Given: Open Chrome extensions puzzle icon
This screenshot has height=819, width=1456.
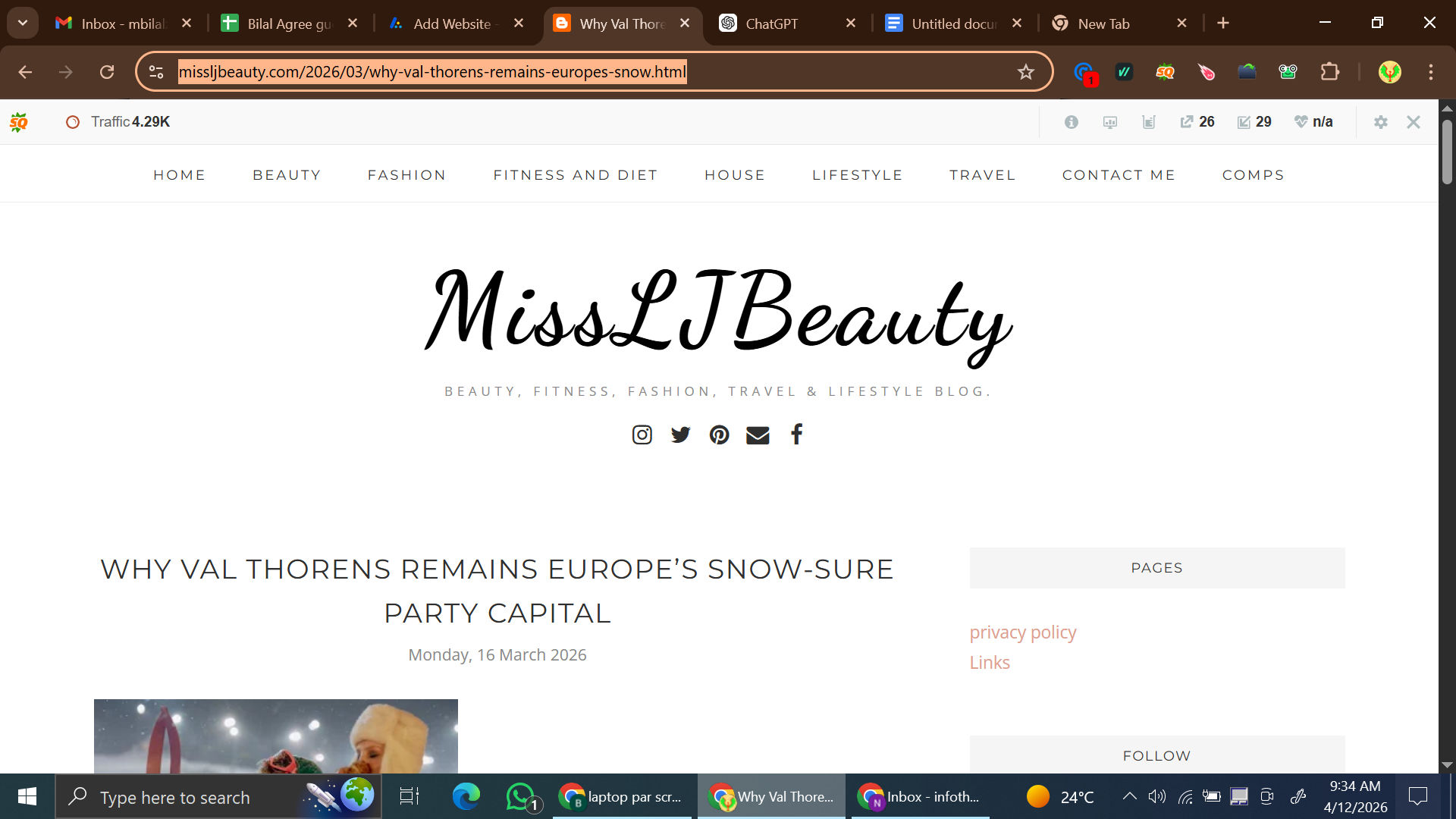Looking at the screenshot, I should click(x=1329, y=72).
